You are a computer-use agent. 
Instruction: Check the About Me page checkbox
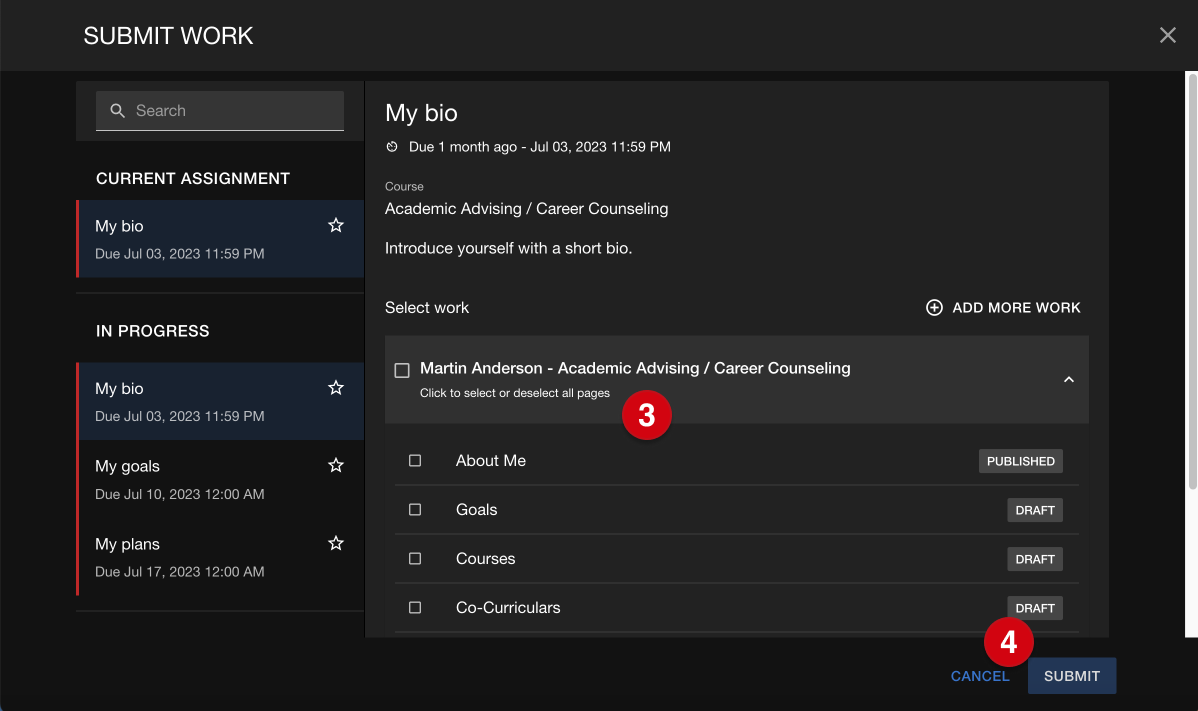tap(415, 461)
